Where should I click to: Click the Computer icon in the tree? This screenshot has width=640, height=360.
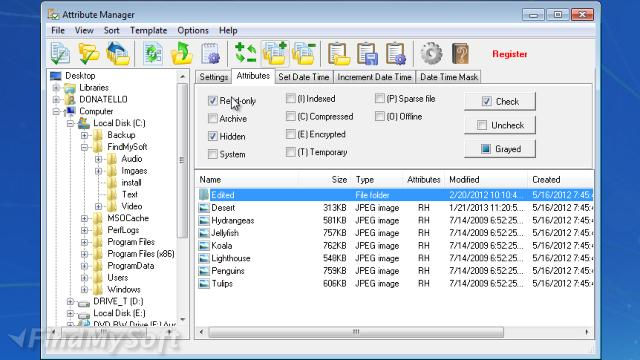(x=70, y=111)
